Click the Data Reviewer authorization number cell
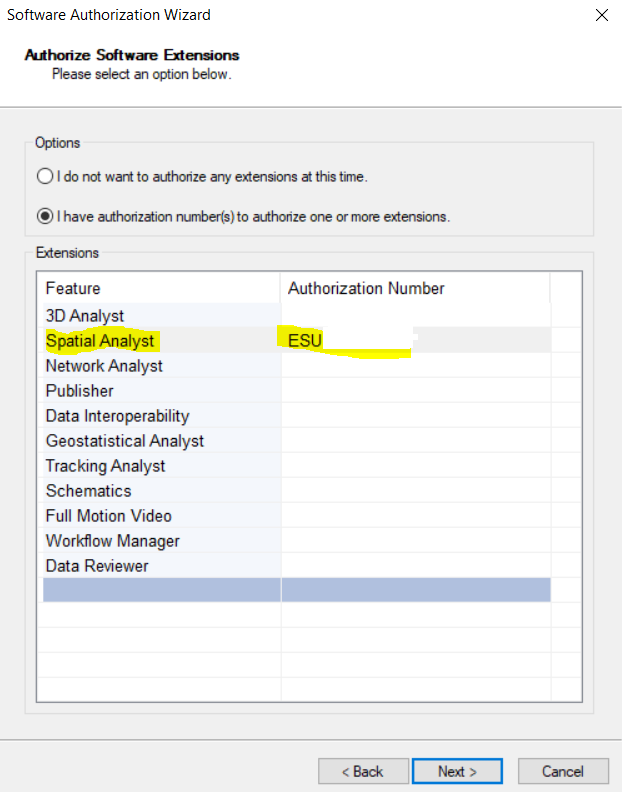The height and width of the screenshot is (792, 622). (x=415, y=566)
